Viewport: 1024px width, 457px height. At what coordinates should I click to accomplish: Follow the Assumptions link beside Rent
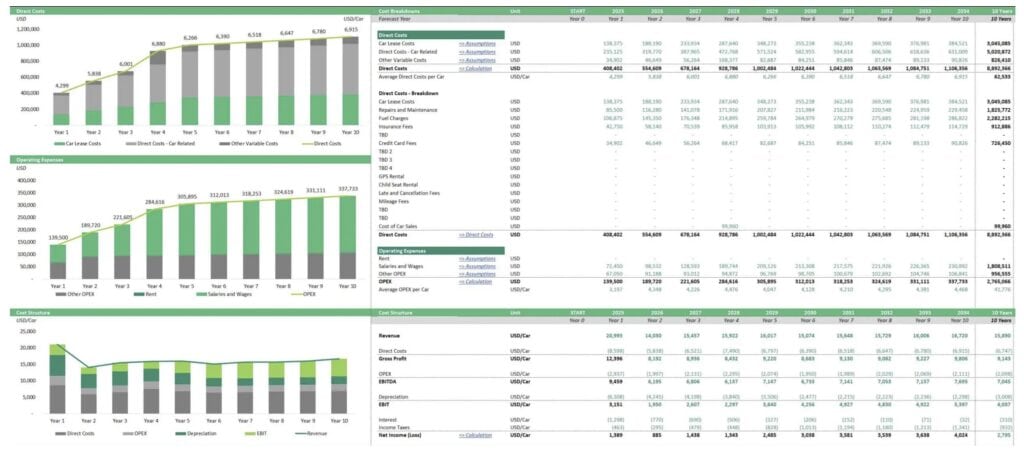[477, 259]
